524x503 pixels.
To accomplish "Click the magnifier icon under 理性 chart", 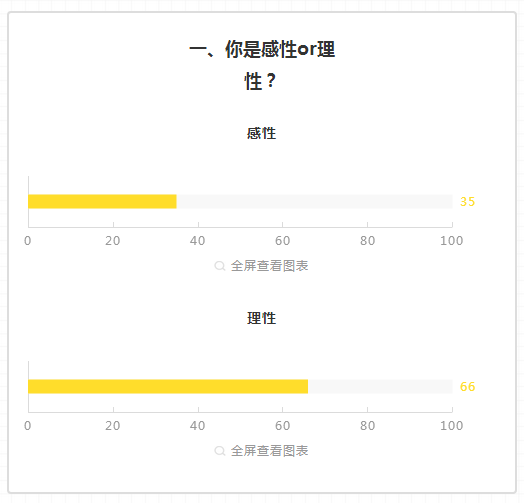I will pos(220,451).
